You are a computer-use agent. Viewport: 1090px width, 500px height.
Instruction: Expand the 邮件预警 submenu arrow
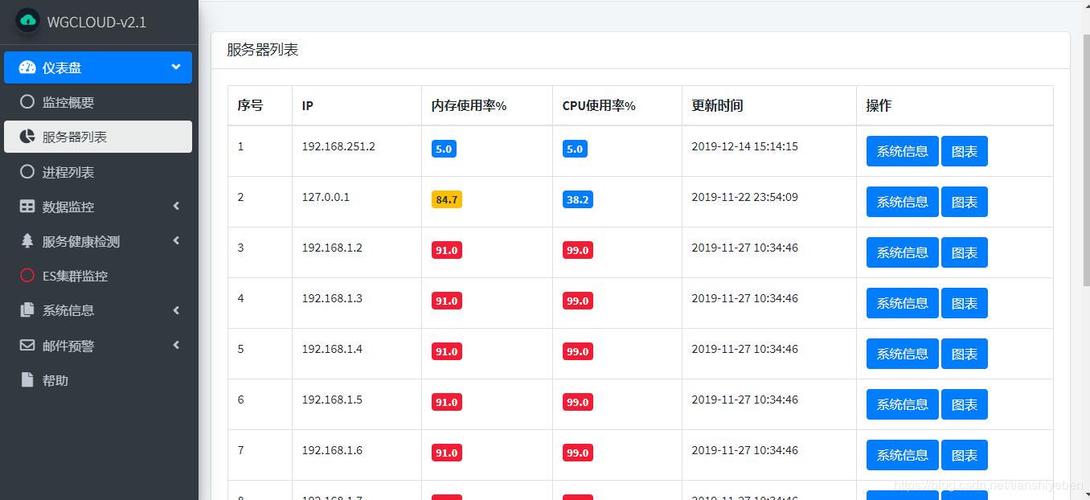[x=176, y=345]
